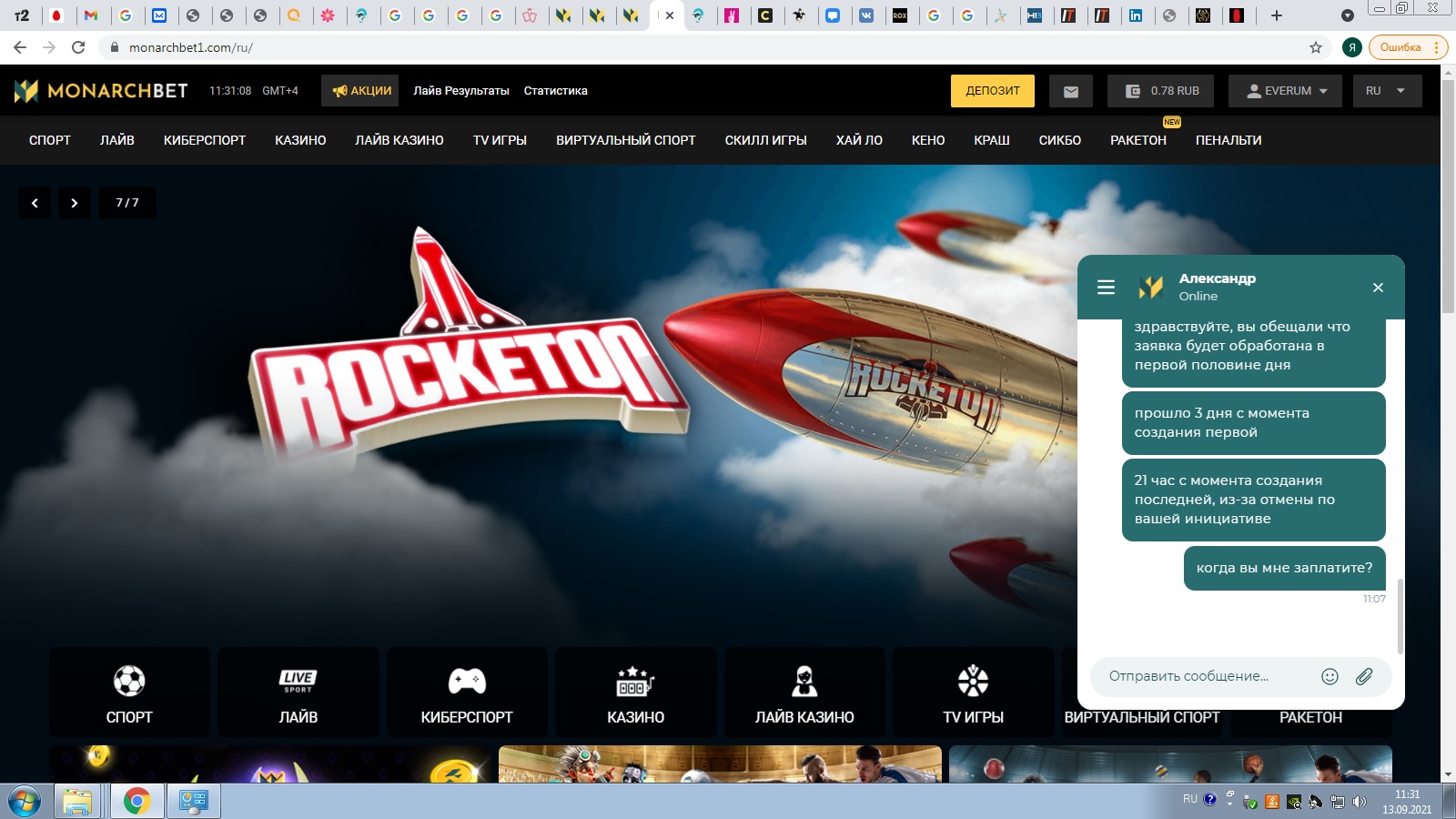Screen dimensions: 1456x819
Task: Open the Статистика link
Action: (556, 91)
